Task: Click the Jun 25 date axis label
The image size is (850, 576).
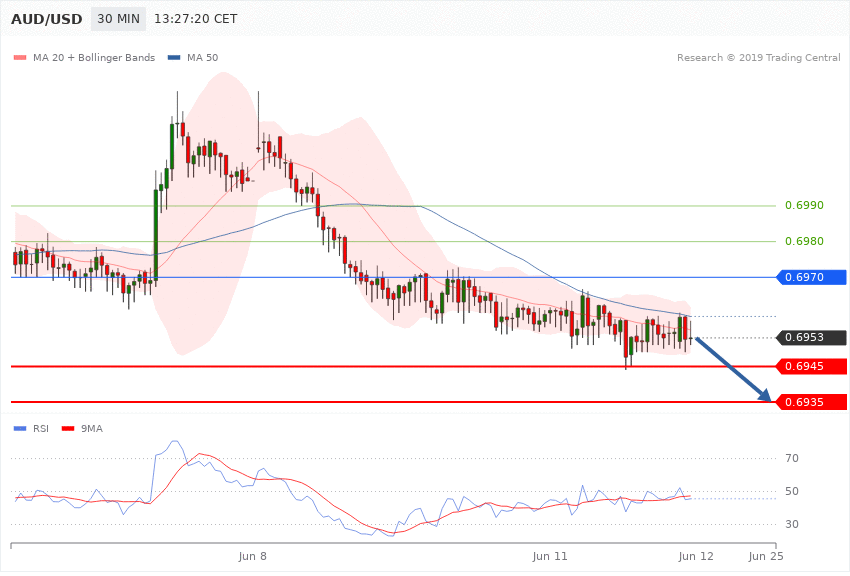Action: click(766, 556)
